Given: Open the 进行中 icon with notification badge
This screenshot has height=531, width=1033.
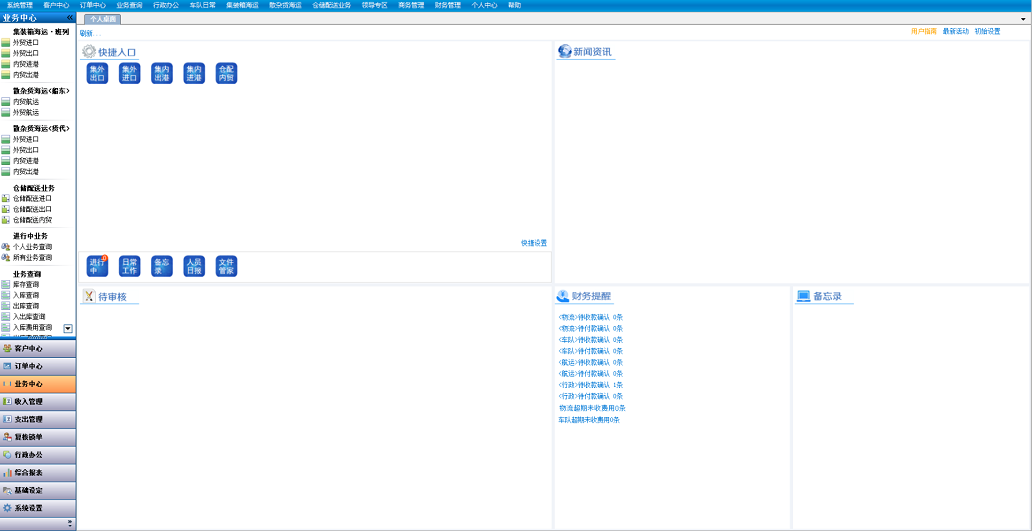Looking at the screenshot, I should coord(97,266).
